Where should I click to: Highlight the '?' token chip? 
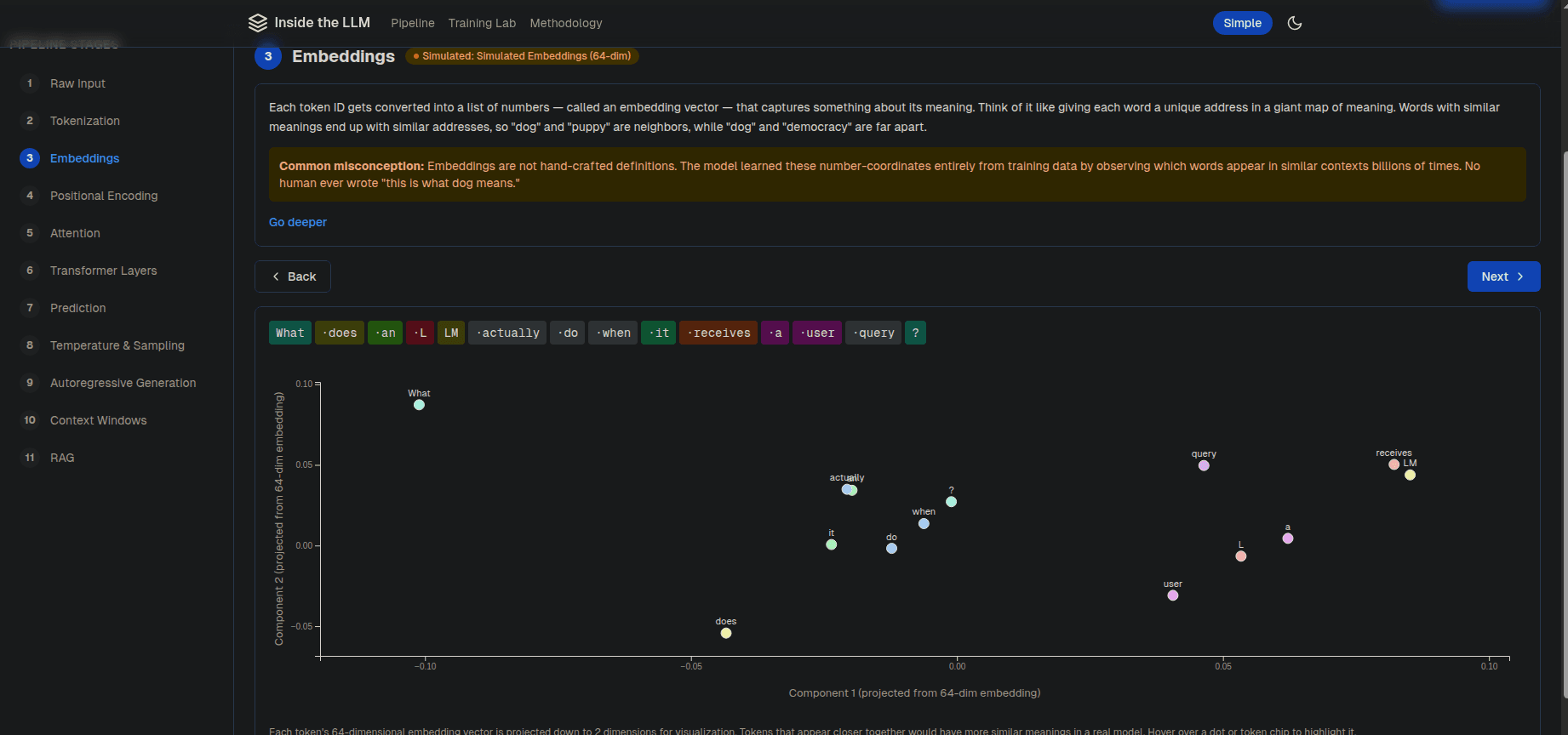915,333
